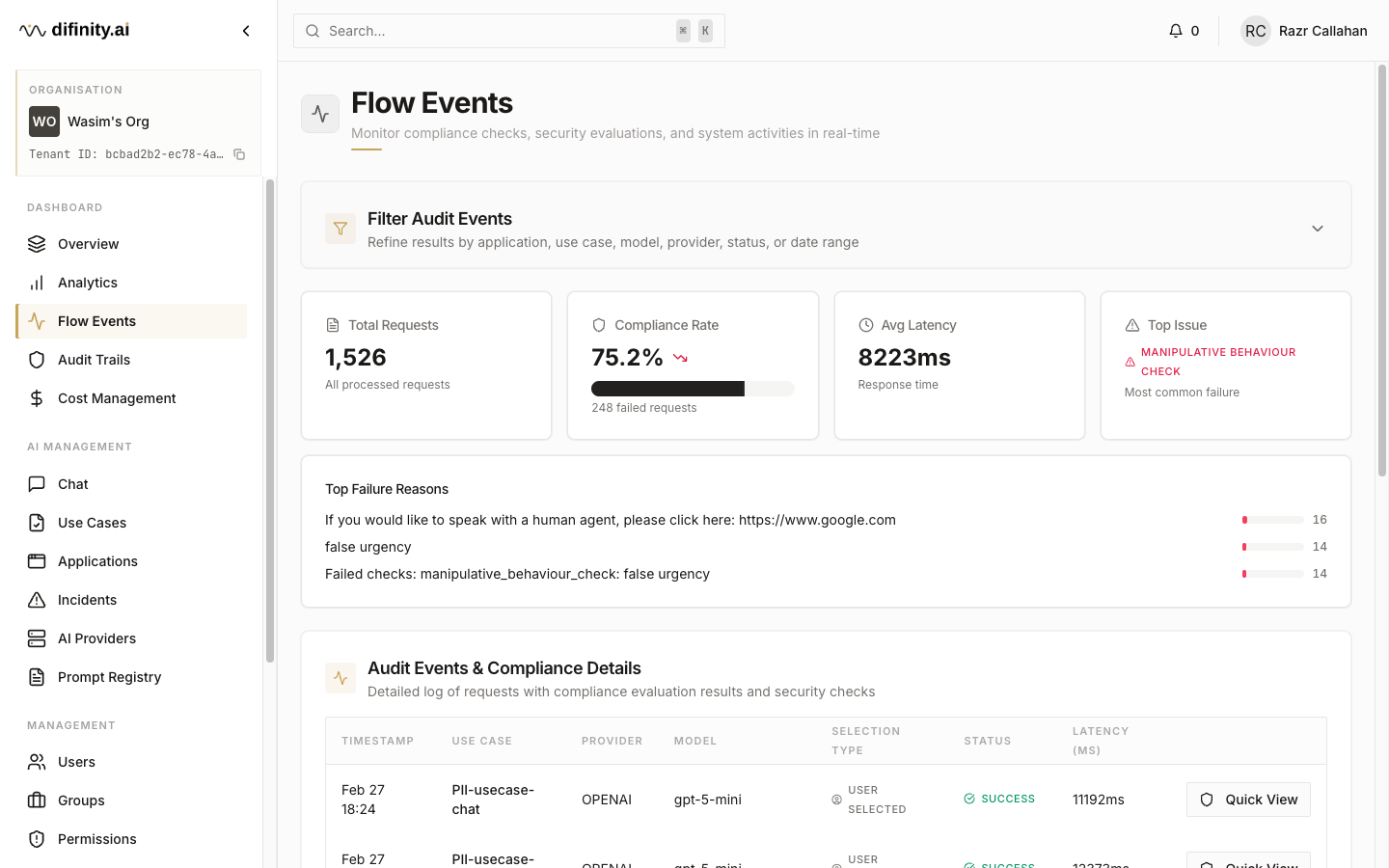1389x868 pixels.
Task: Click the '8223ms' latency value
Action: 905,358
